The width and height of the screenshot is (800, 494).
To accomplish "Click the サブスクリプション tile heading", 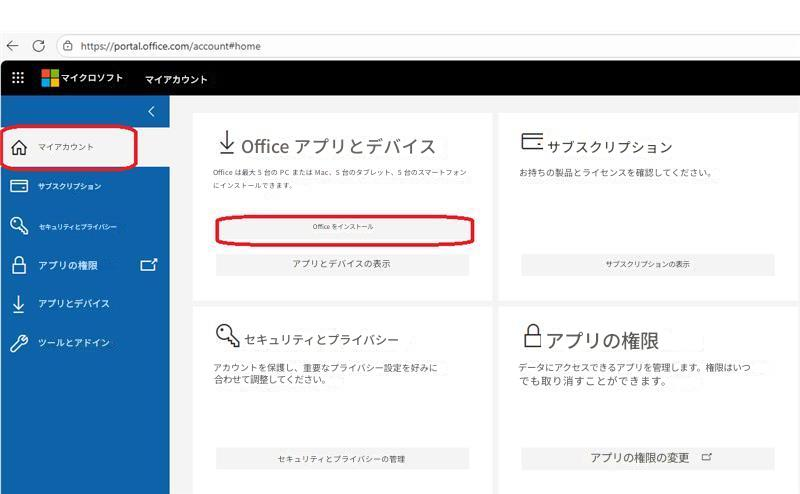I will (610, 147).
